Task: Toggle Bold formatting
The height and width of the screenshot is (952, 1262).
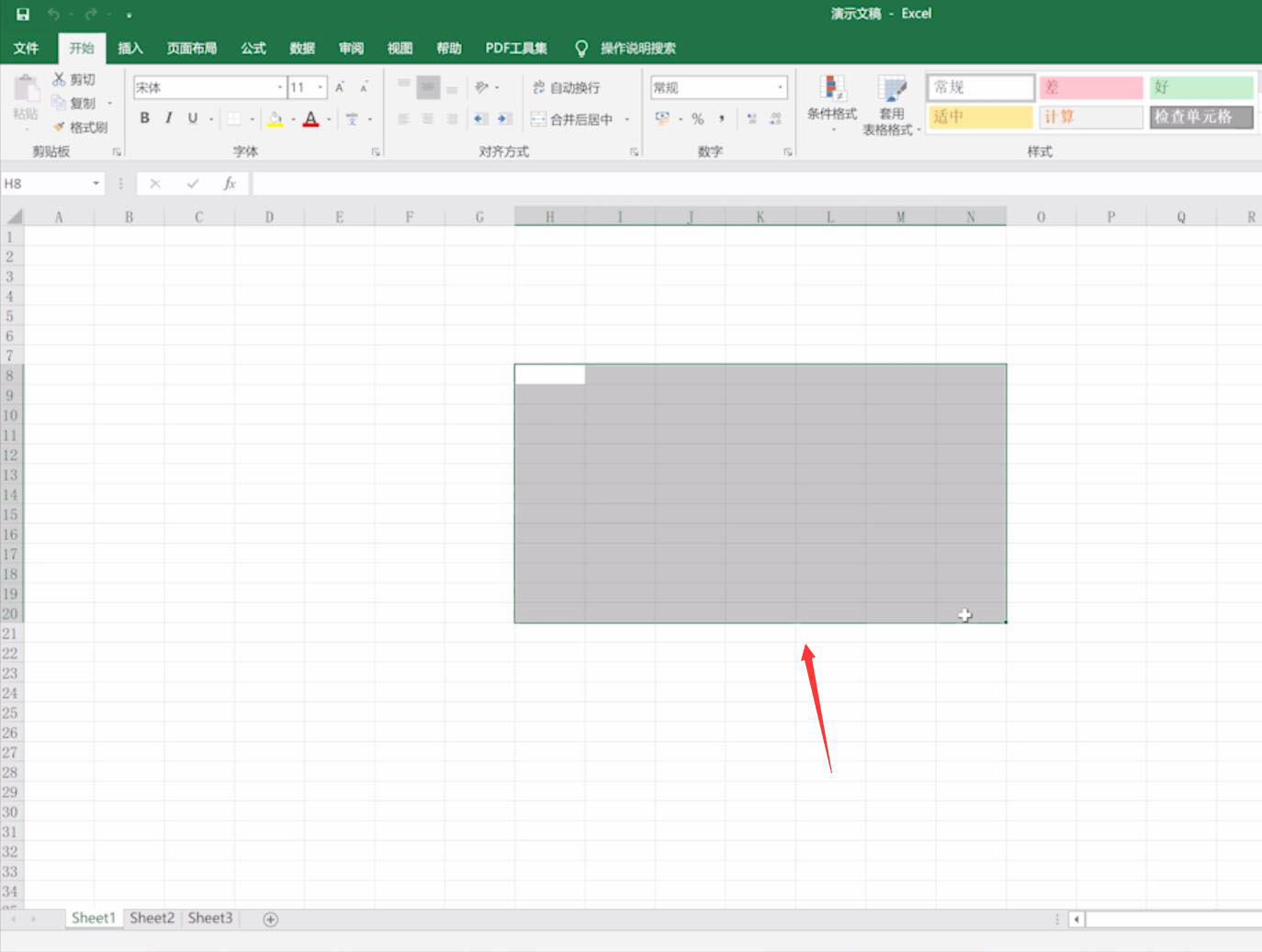Action: pyautogui.click(x=144, y=118)
